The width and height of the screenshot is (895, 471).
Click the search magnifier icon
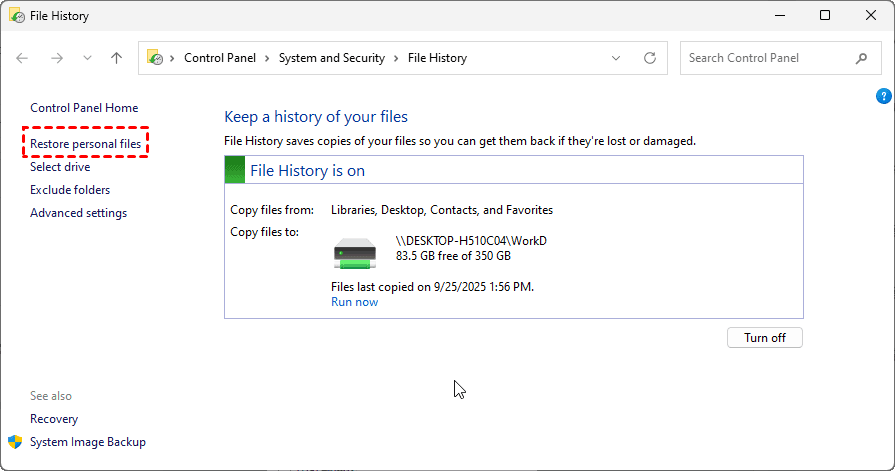coord(861,58)
